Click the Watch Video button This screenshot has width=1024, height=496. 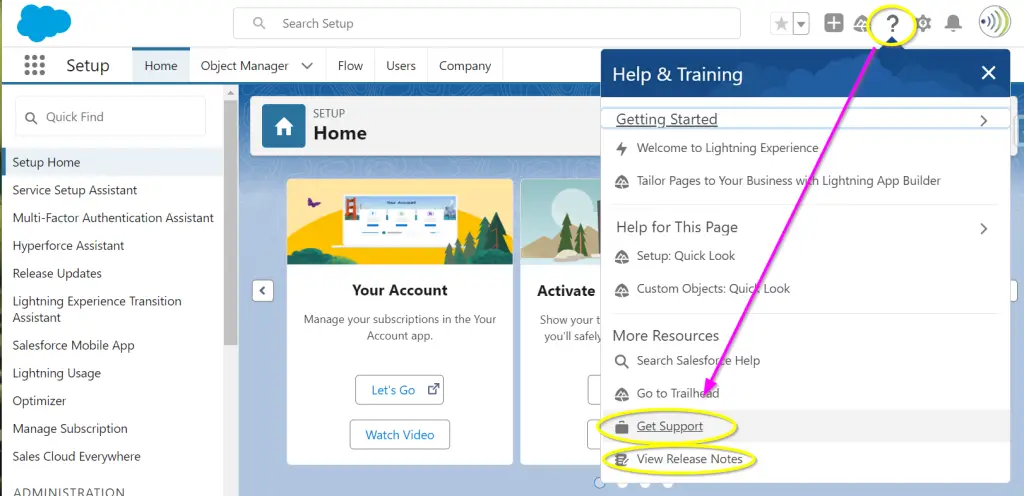click(399, 435)
